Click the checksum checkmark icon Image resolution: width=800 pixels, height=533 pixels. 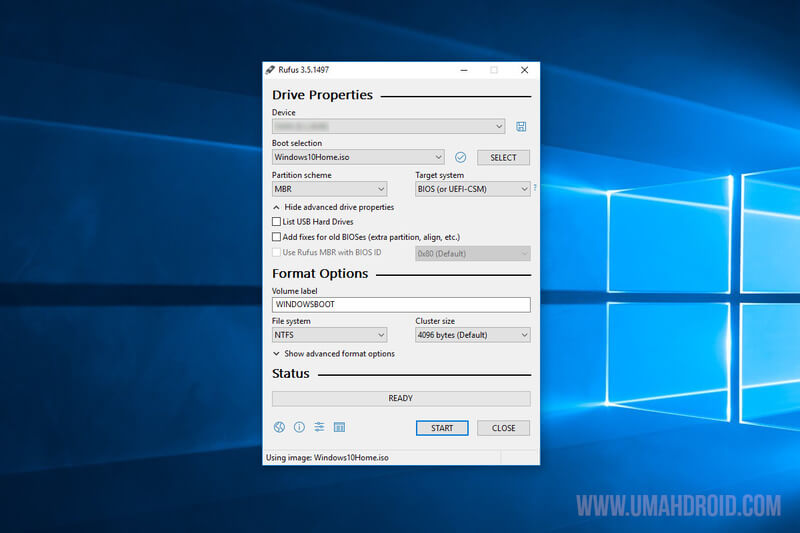point(460,158)
